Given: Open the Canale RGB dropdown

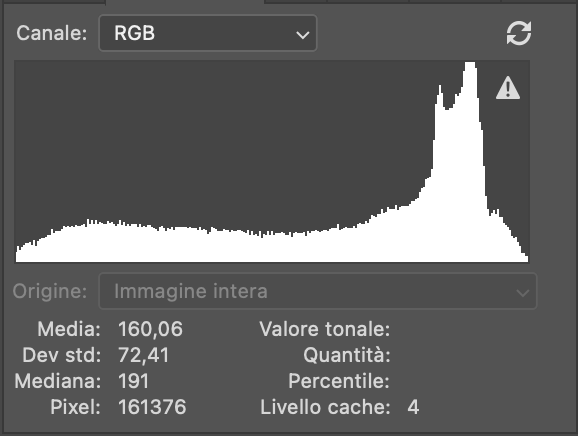Looking at the screenshot, I should tap(208, 33).
